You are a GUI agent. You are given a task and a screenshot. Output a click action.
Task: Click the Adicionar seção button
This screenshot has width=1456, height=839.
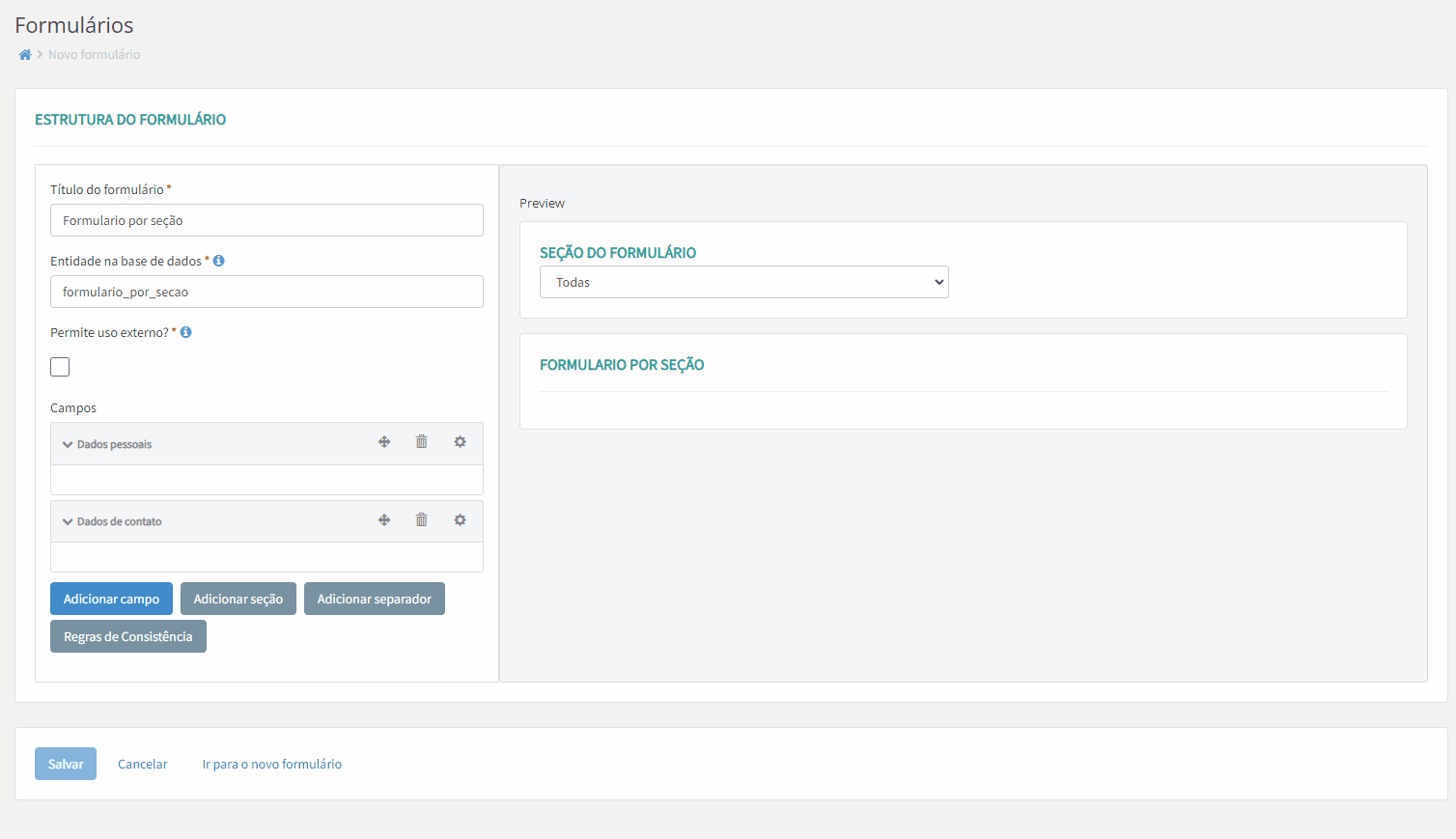(238, 599)
